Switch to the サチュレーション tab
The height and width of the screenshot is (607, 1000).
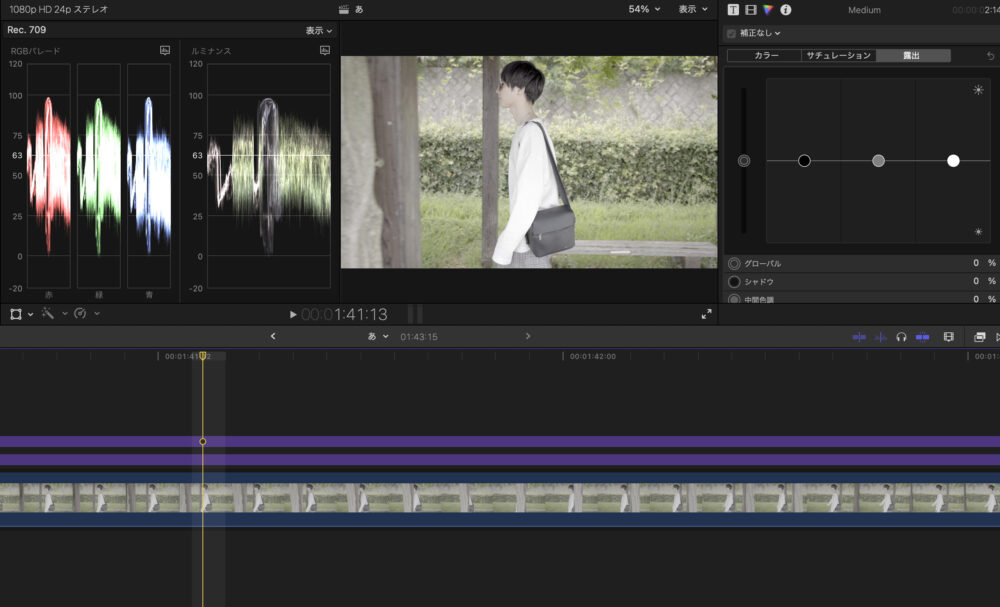(838, 56)
